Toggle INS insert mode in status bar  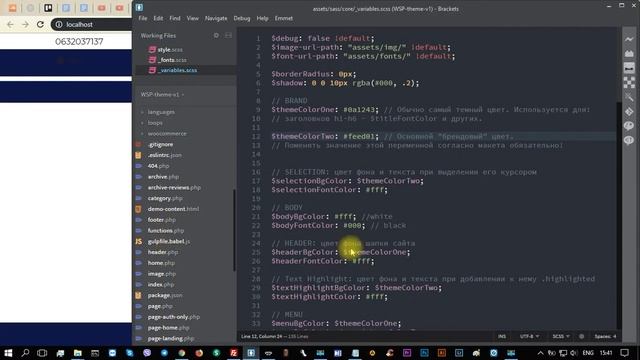point(502,336)
